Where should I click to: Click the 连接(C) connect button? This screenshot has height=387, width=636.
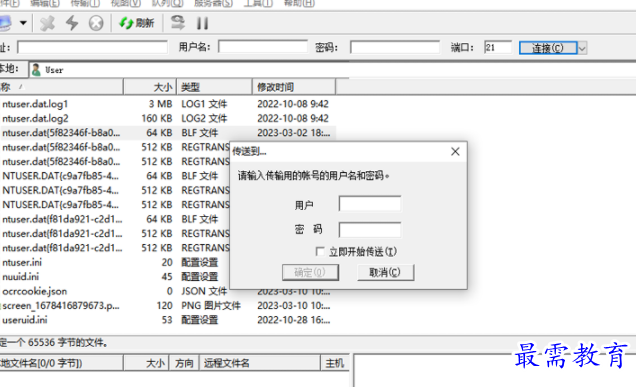pos(548,48)
